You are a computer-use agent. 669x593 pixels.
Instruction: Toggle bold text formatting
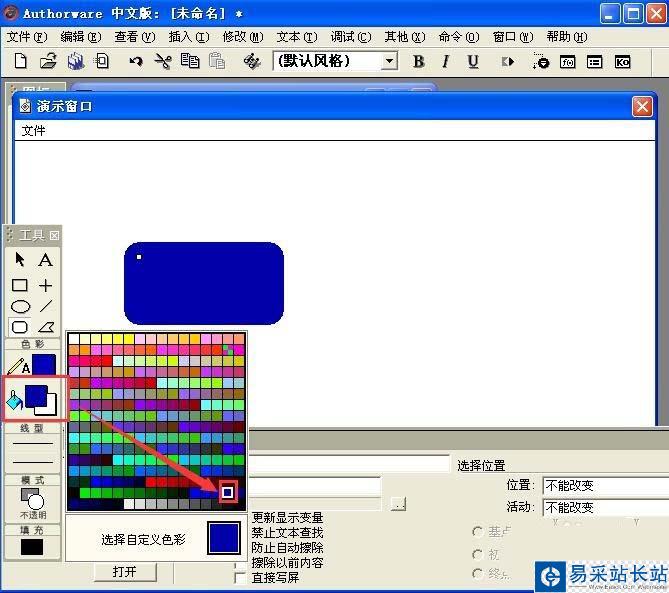[x=419, y=61]
